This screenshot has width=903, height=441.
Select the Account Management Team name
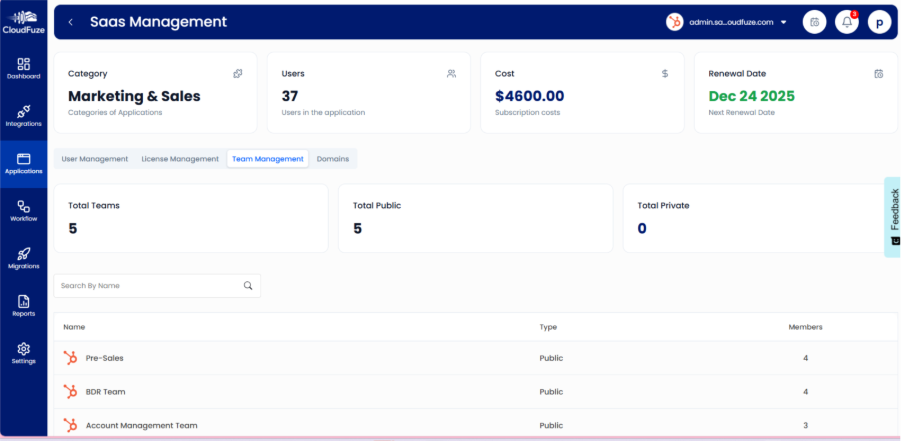point(142,425)
